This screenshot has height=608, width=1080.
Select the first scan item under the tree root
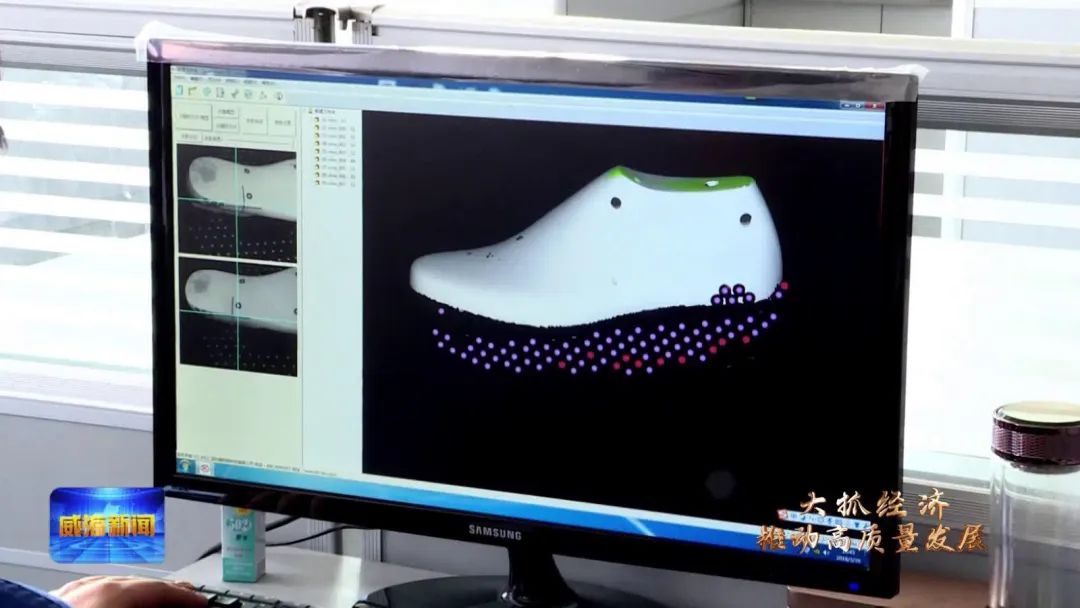pos(331,120)
